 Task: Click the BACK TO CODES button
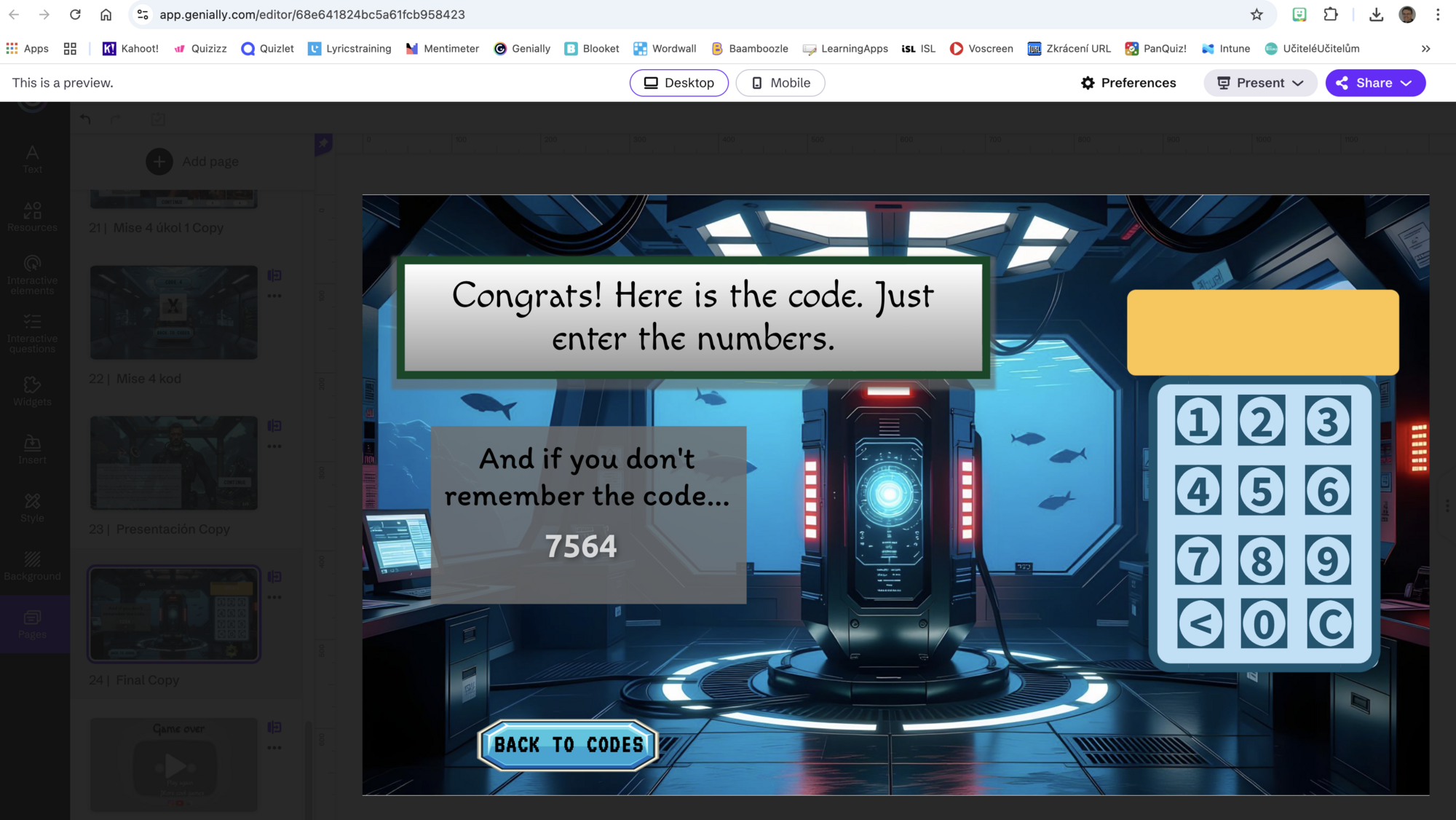(569, 745)
